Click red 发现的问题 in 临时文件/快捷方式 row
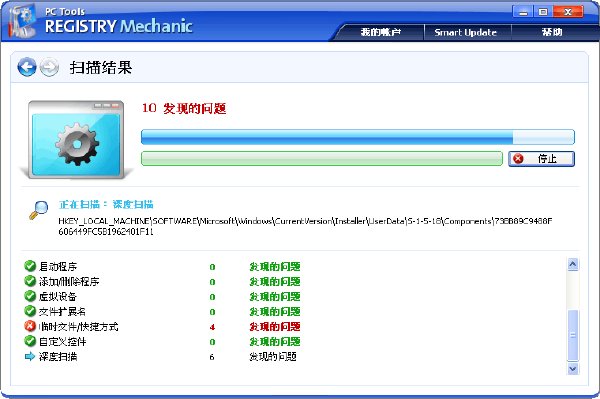 pyautogui.click(x=275, y=327)
